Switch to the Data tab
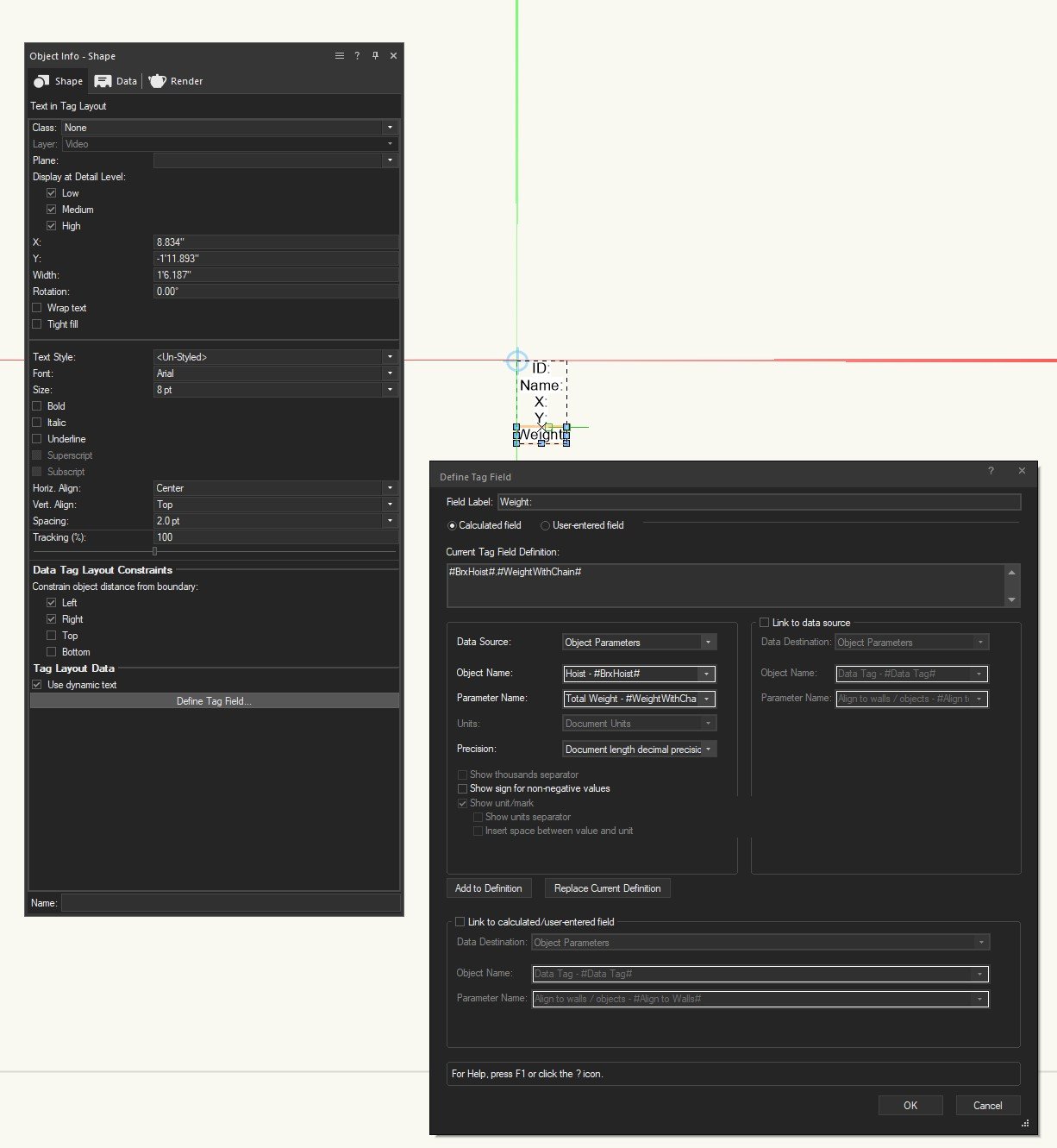This screenshot has height=1148, width=1057. [116, 81]
